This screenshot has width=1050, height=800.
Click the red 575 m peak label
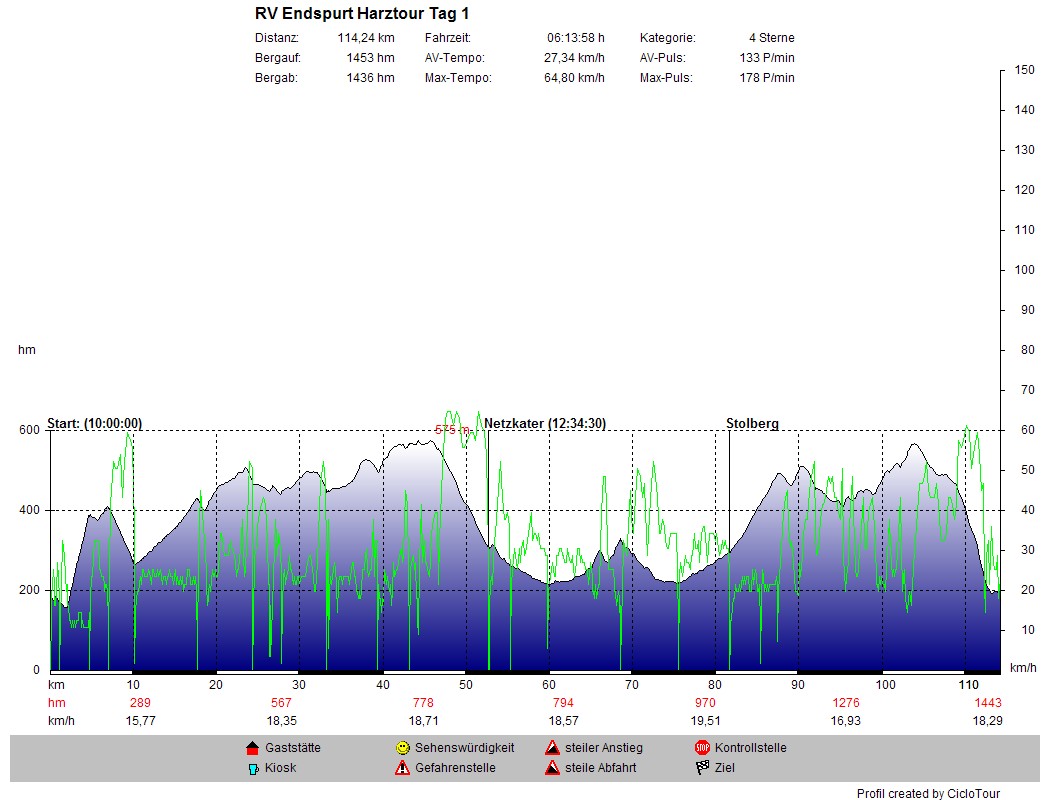tap(452, 429)
